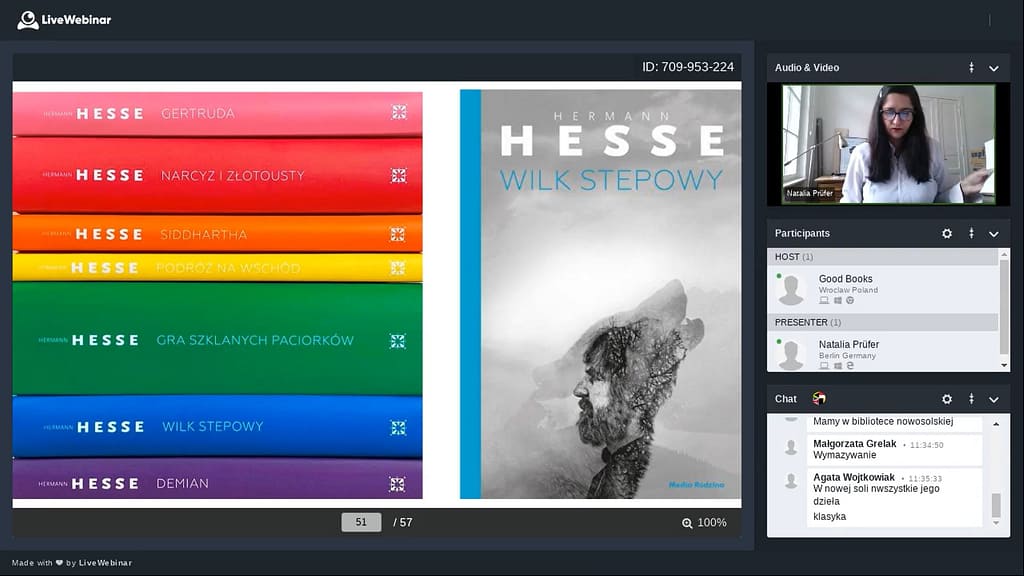The height and width of the screenshot is (576, 1024).
Task: Open the Audio & Video panel options menu
Action: click(x=971, y=67)
